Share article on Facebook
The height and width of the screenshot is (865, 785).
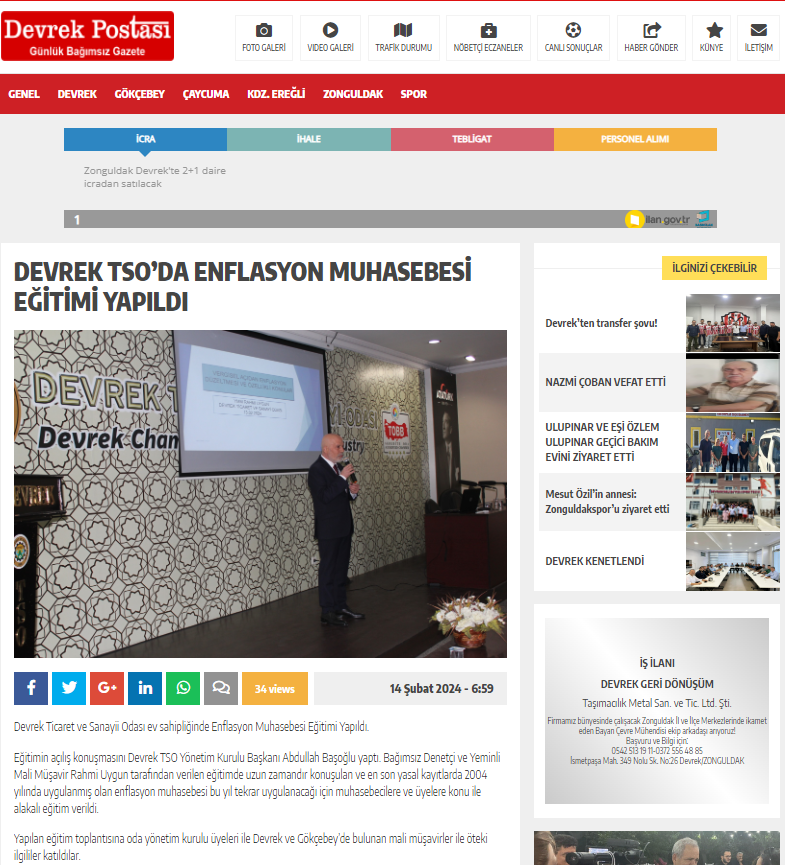tap(31, 688)
